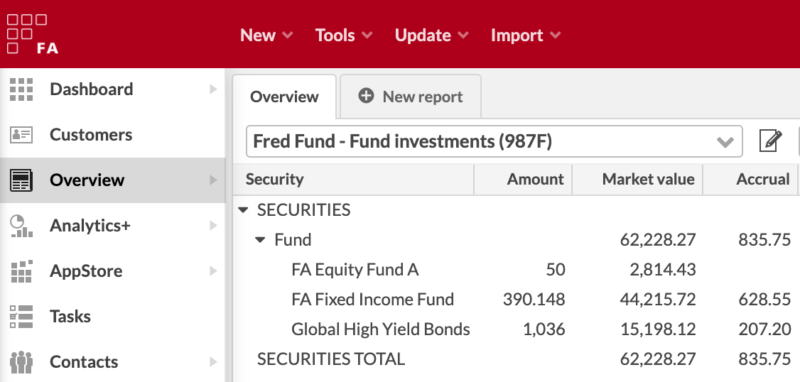Expand the AppStore submenu arrow
The image size is (800, 382).
tap(213, 271)
